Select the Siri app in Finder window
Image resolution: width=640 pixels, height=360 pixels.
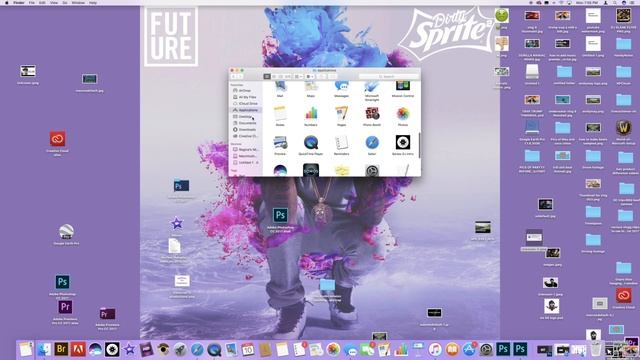[280, 170]
